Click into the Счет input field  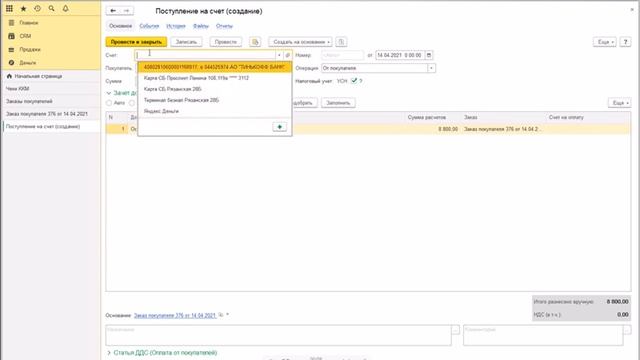click(205, 55)
